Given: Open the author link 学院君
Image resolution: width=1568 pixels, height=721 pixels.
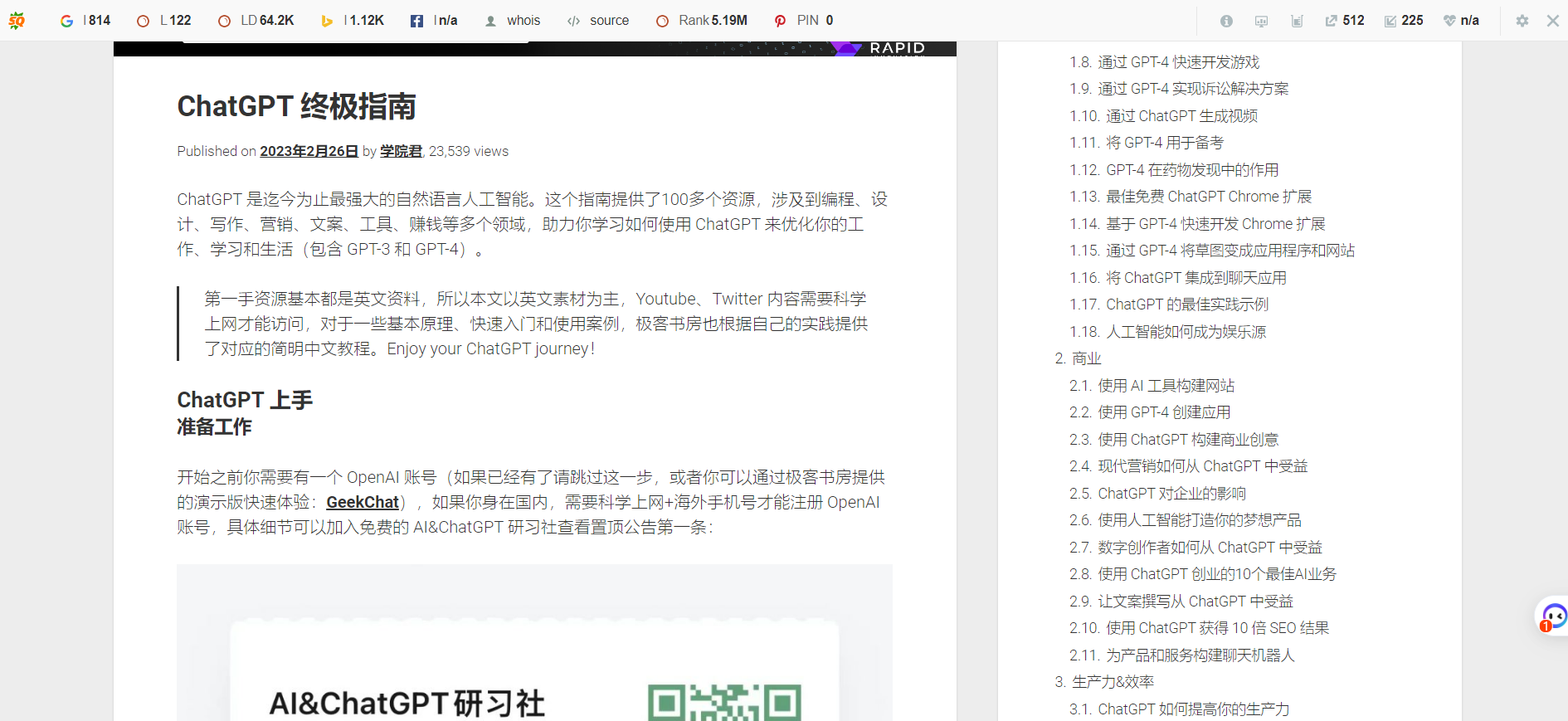Looking at the screenshot, I should pos(402,151).
